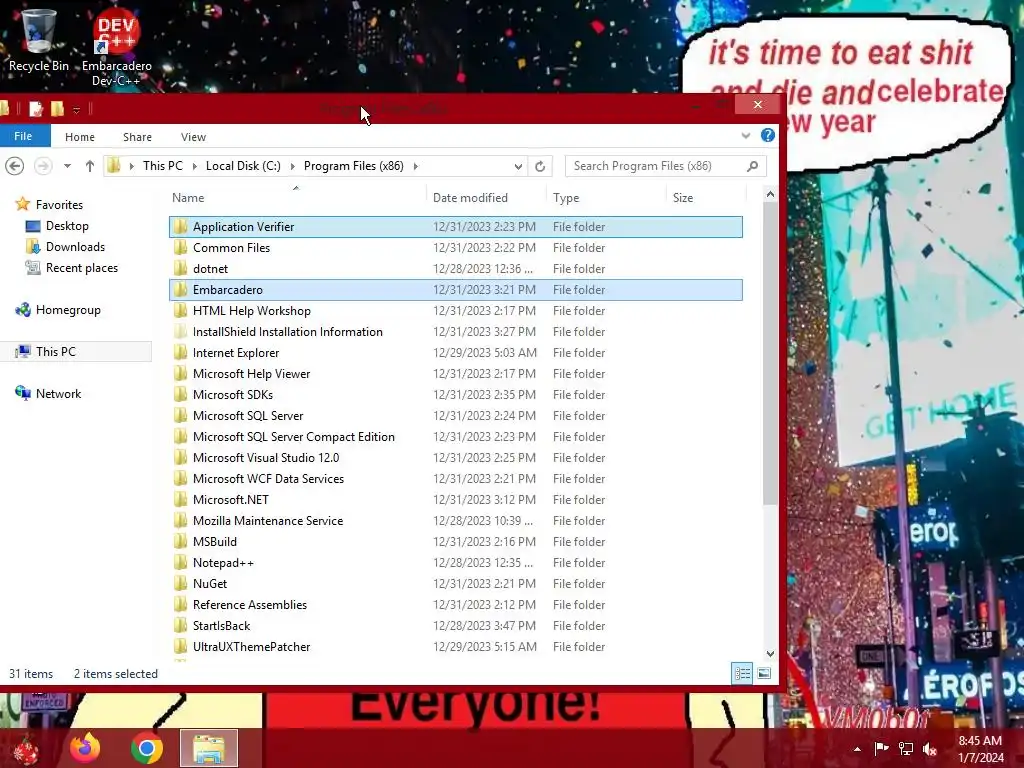
Task: Select the Notepad++ folder
Action: 455,562
